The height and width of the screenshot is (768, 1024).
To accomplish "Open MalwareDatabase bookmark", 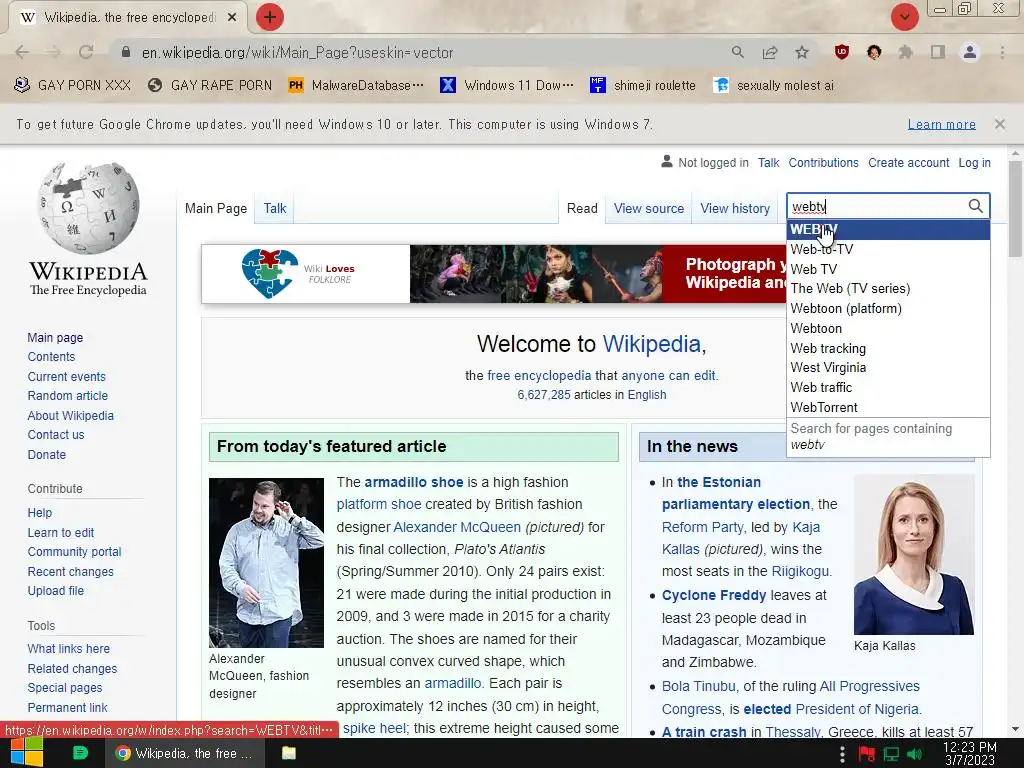I will [x=356, y=85].
